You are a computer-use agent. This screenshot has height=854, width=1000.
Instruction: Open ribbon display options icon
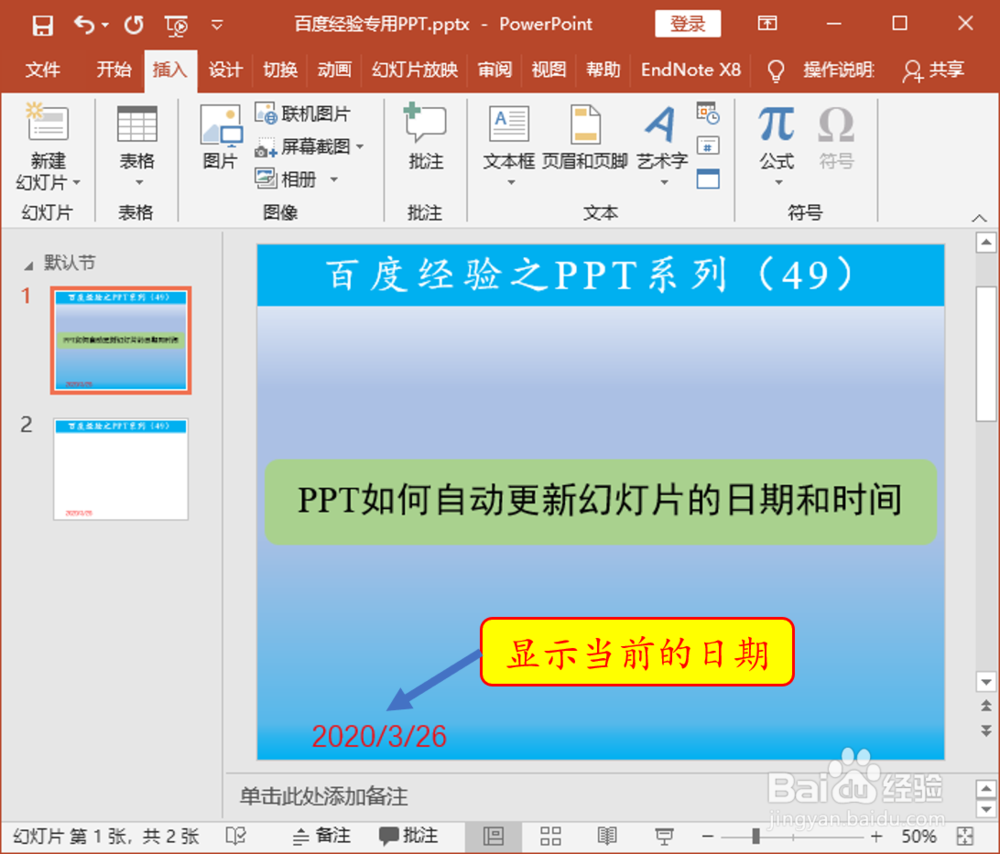(x=767, y=24)
